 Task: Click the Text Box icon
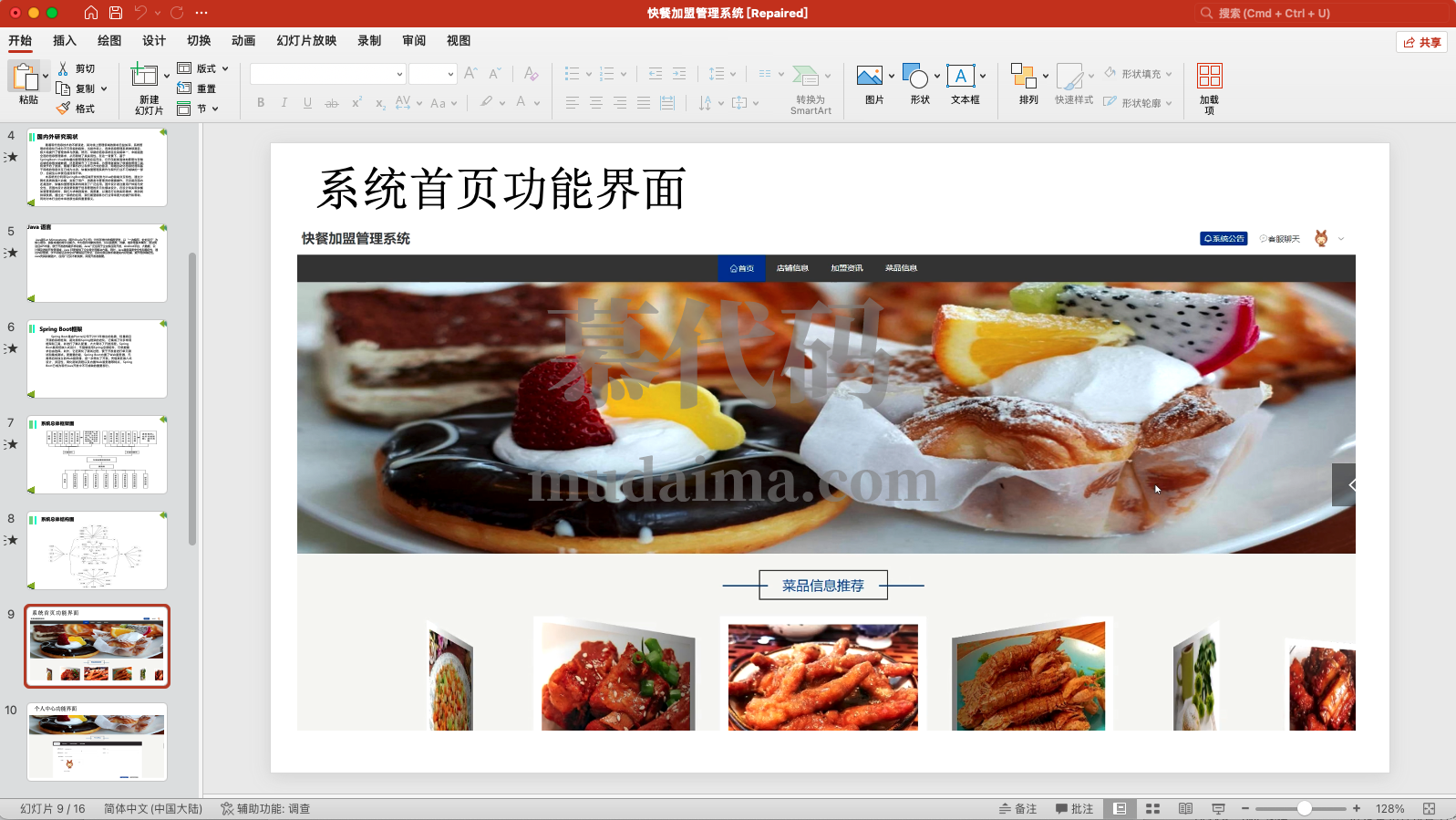click(x=961, y=75)
